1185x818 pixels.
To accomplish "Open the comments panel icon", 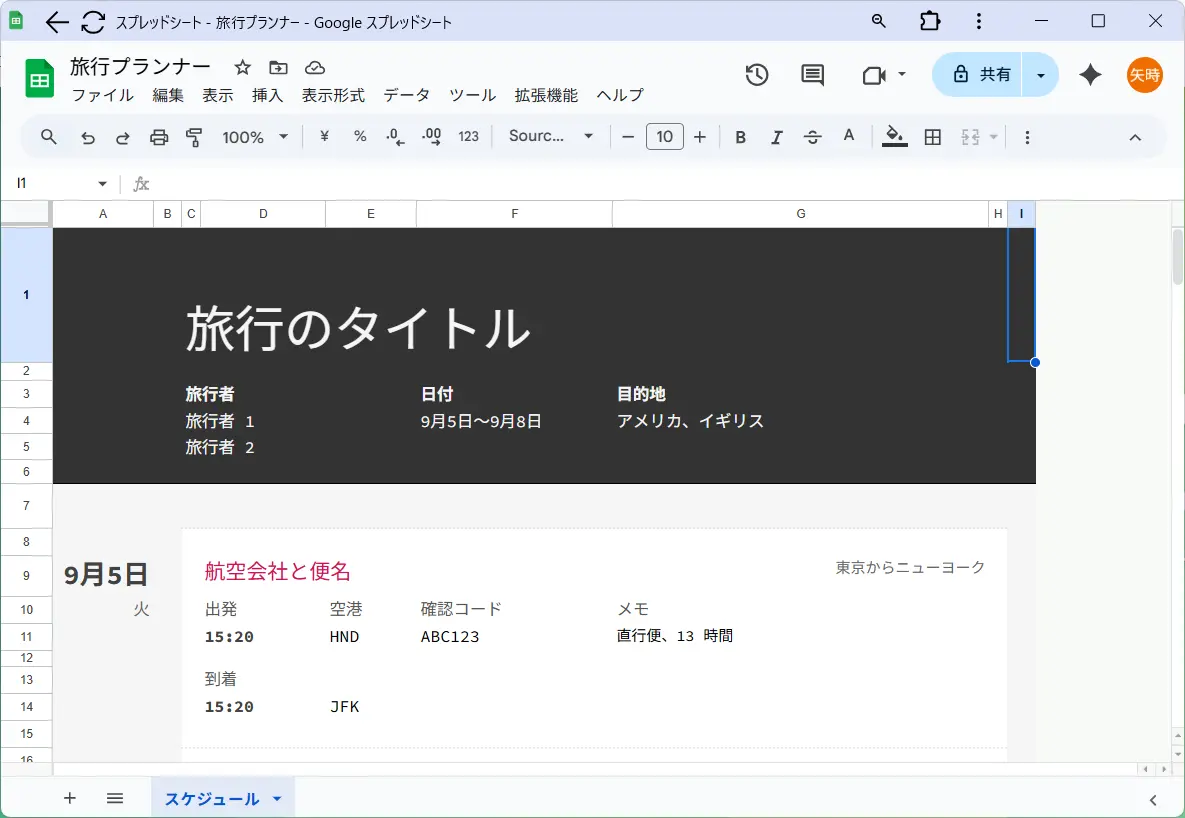I will coord(813,75).
